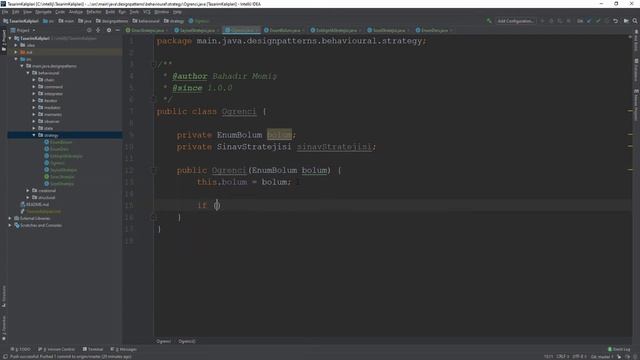The image size is (640, 360).
Task: Click the lock read-only icon in status bar
Action: (619, 357)
